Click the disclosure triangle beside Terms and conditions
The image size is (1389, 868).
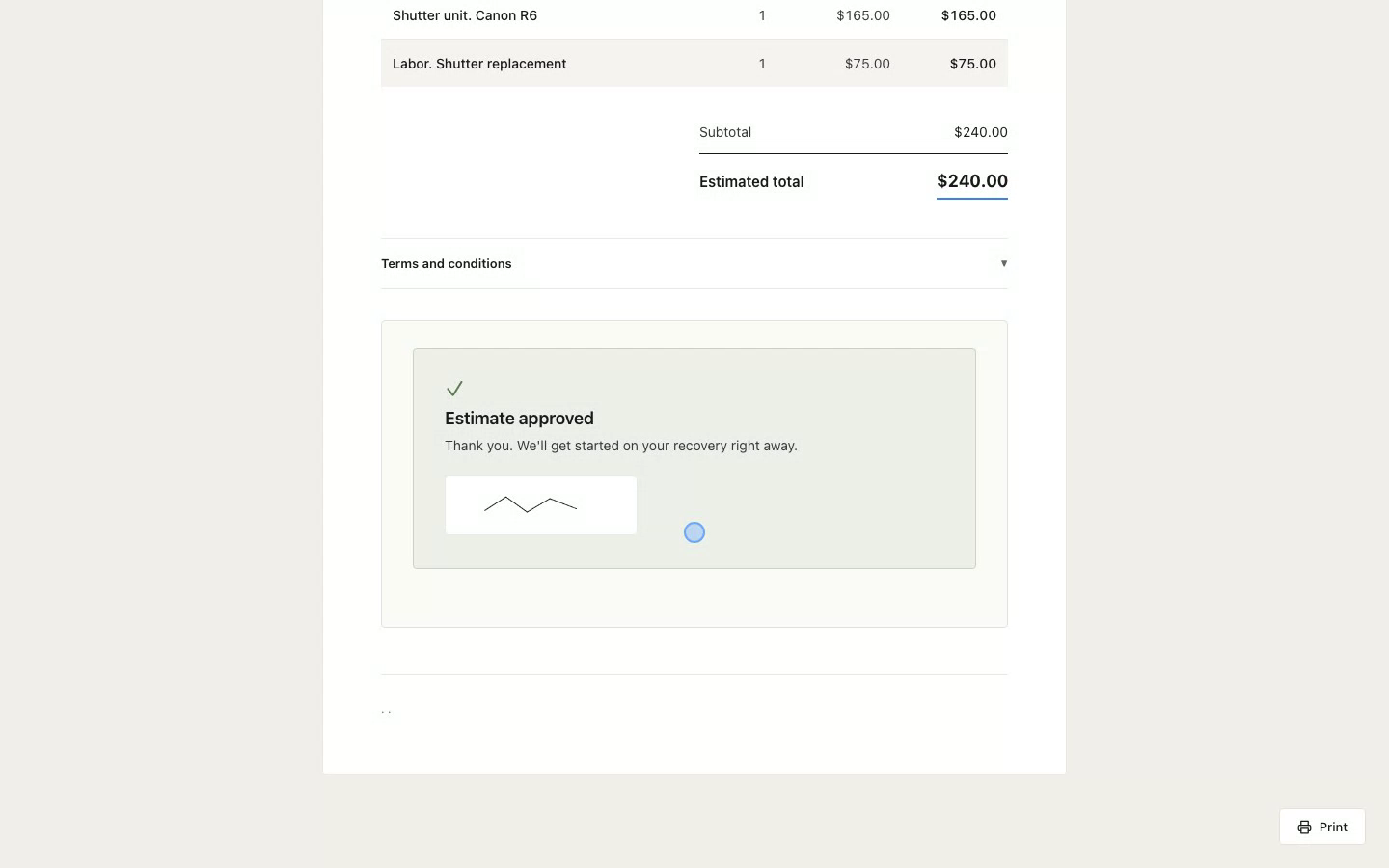click(x=1003, y=263)
